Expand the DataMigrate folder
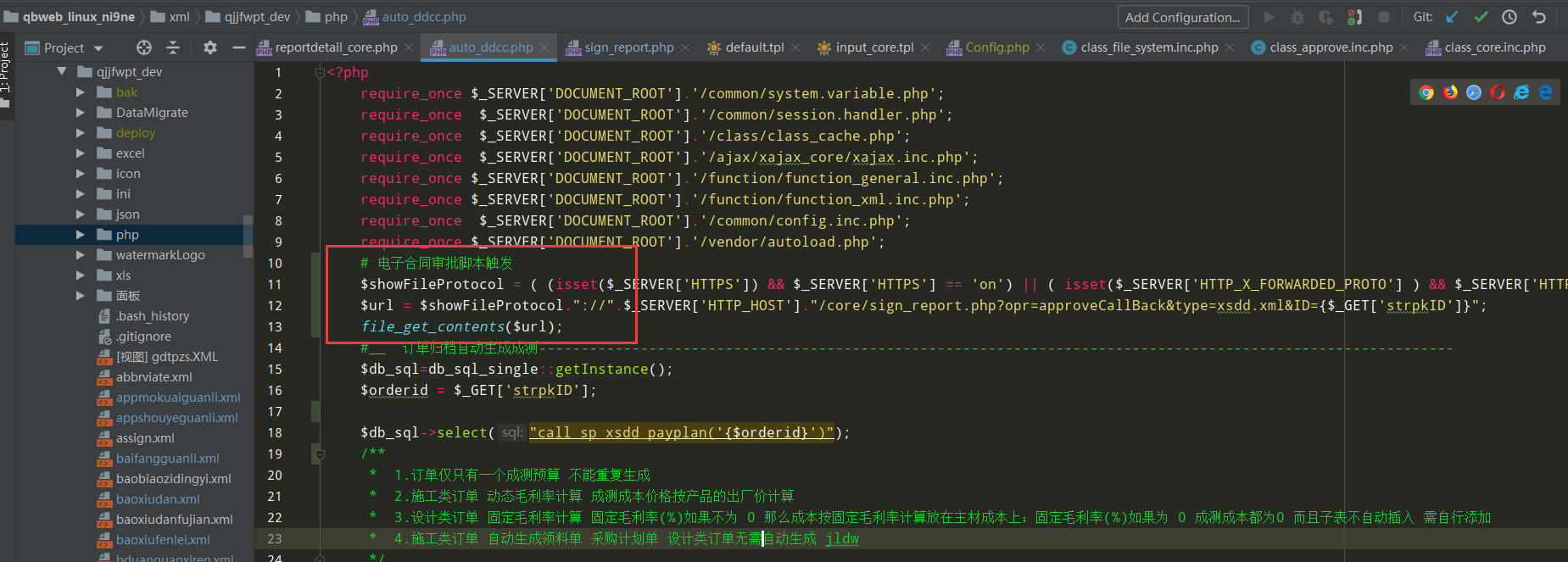1568x562 pixels. tap(81, 113)
